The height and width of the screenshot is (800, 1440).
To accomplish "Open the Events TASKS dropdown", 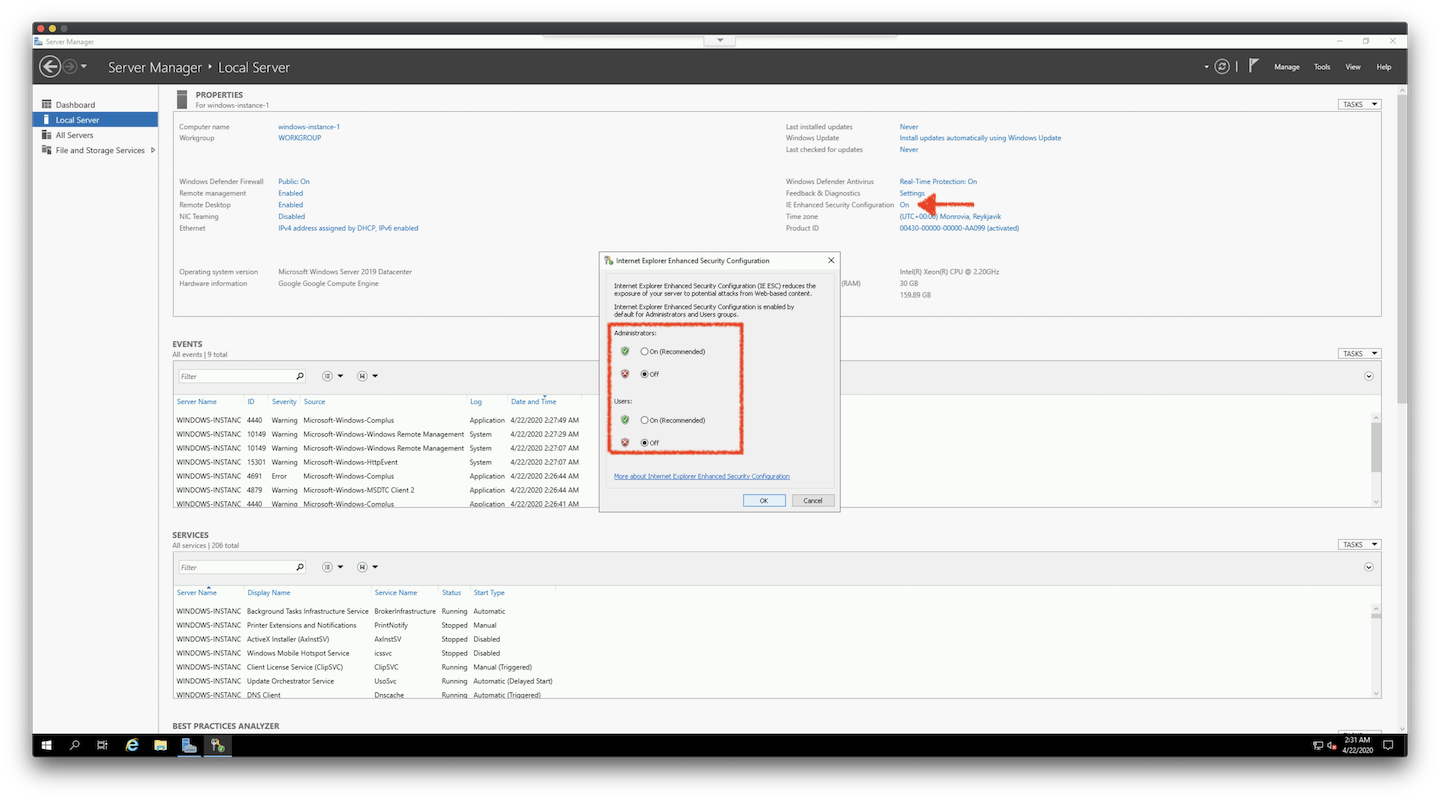I will pyautogui.click(x=1359, y=353).
